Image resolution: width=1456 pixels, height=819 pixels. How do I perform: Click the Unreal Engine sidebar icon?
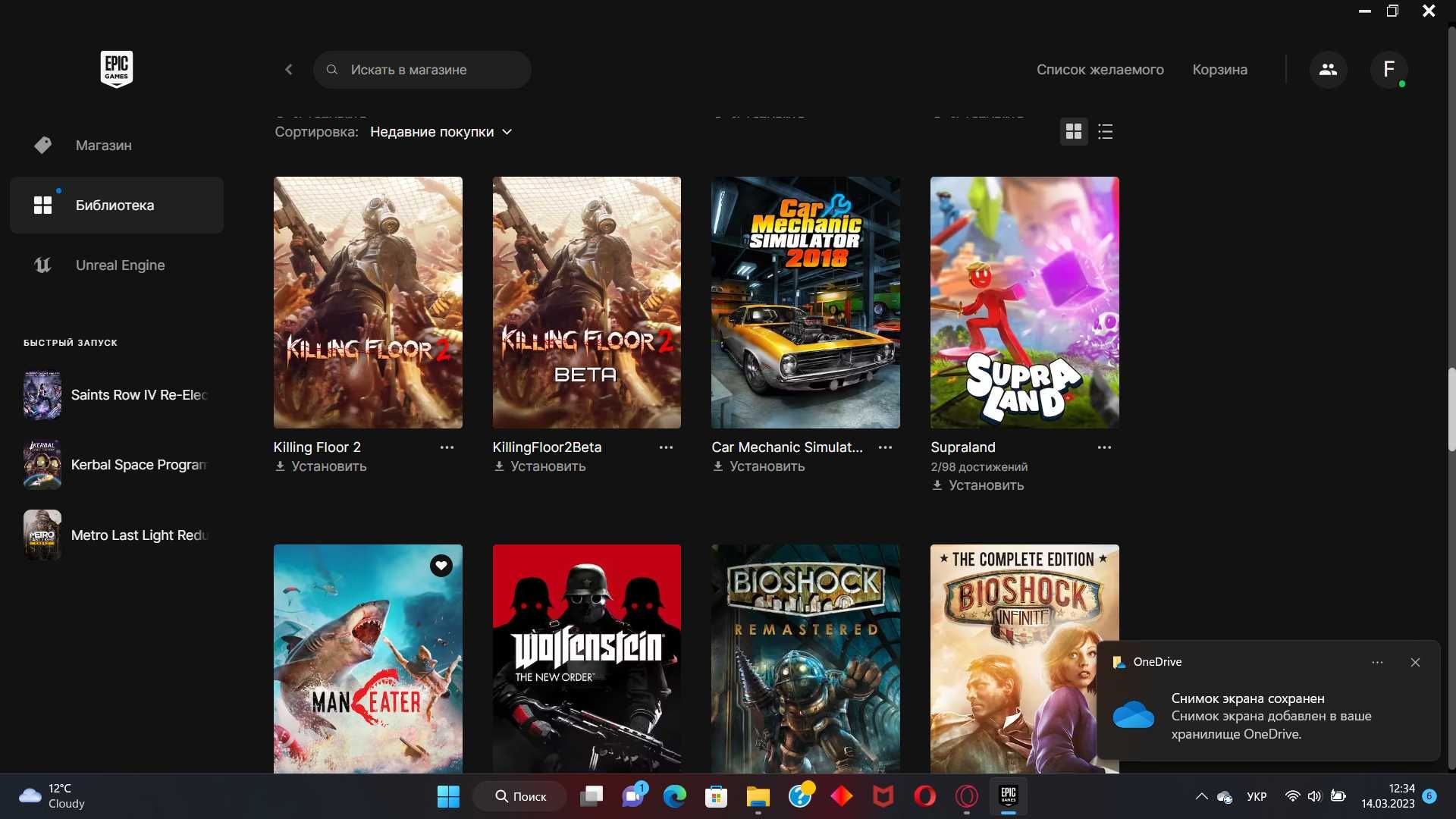[42, 265]
